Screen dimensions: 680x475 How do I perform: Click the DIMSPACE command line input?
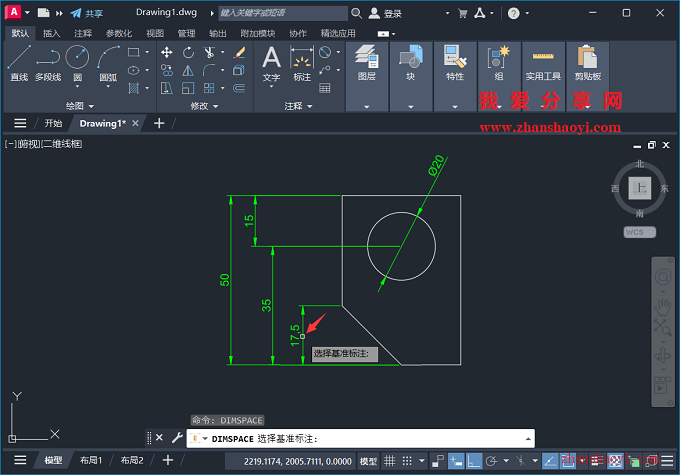point(360,439)
